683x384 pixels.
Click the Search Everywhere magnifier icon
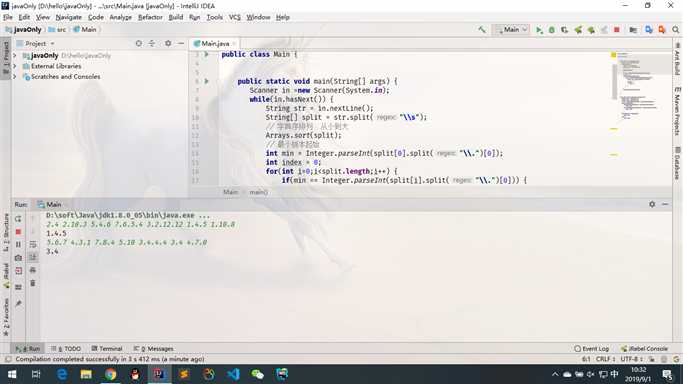pos(676,30)
